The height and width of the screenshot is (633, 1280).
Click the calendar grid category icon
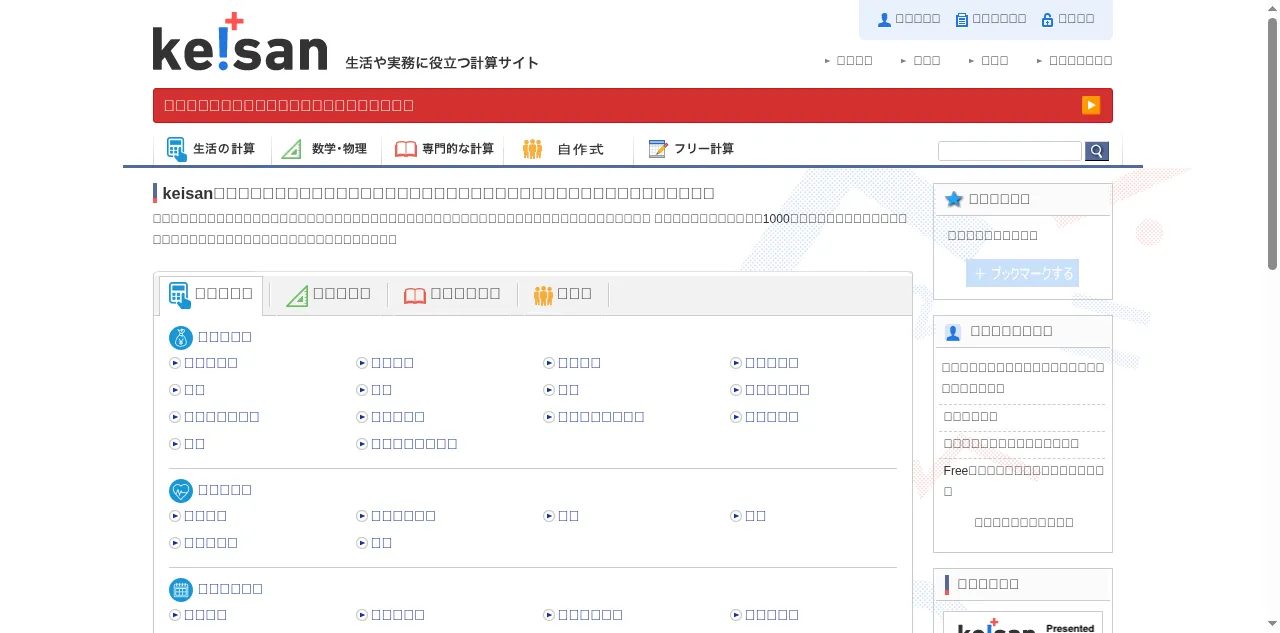[x=180, y=589]
